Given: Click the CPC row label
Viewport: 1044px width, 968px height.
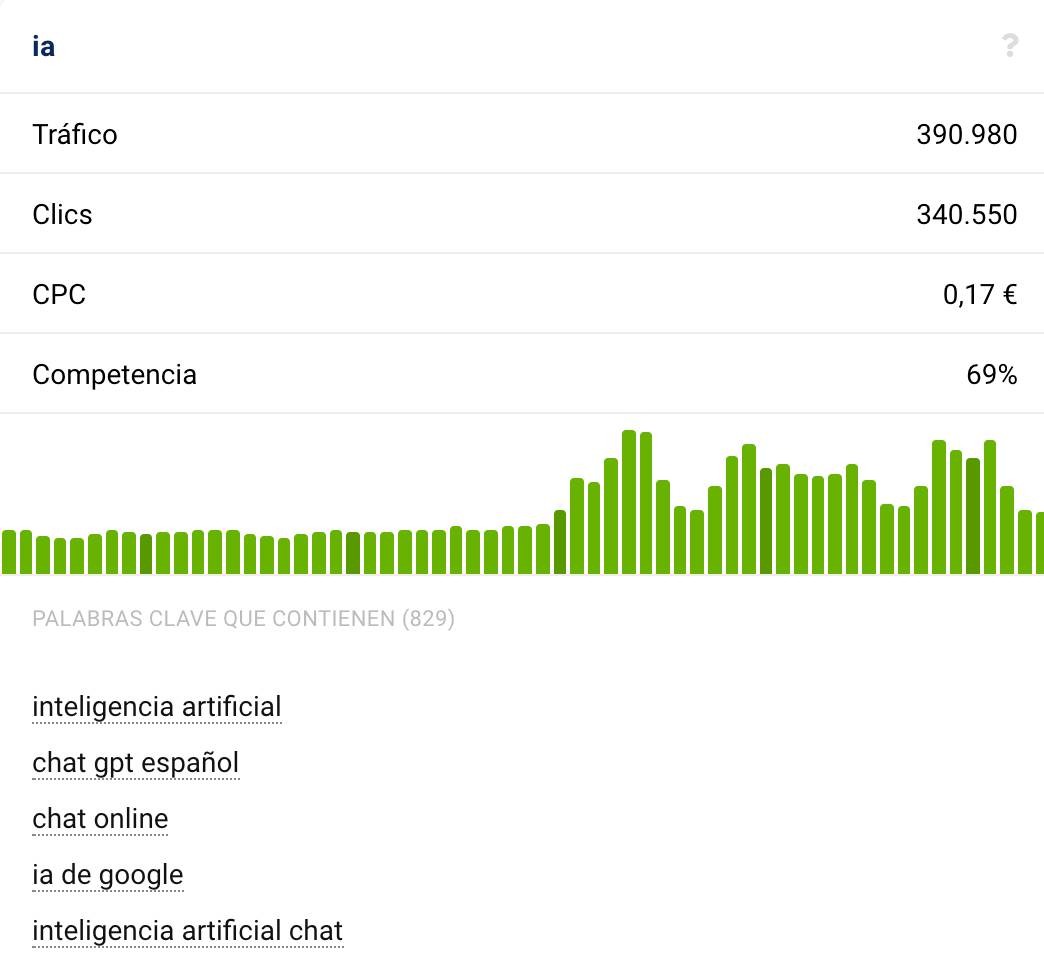Looking at the screenshot, I should click(x=59, y=294).
